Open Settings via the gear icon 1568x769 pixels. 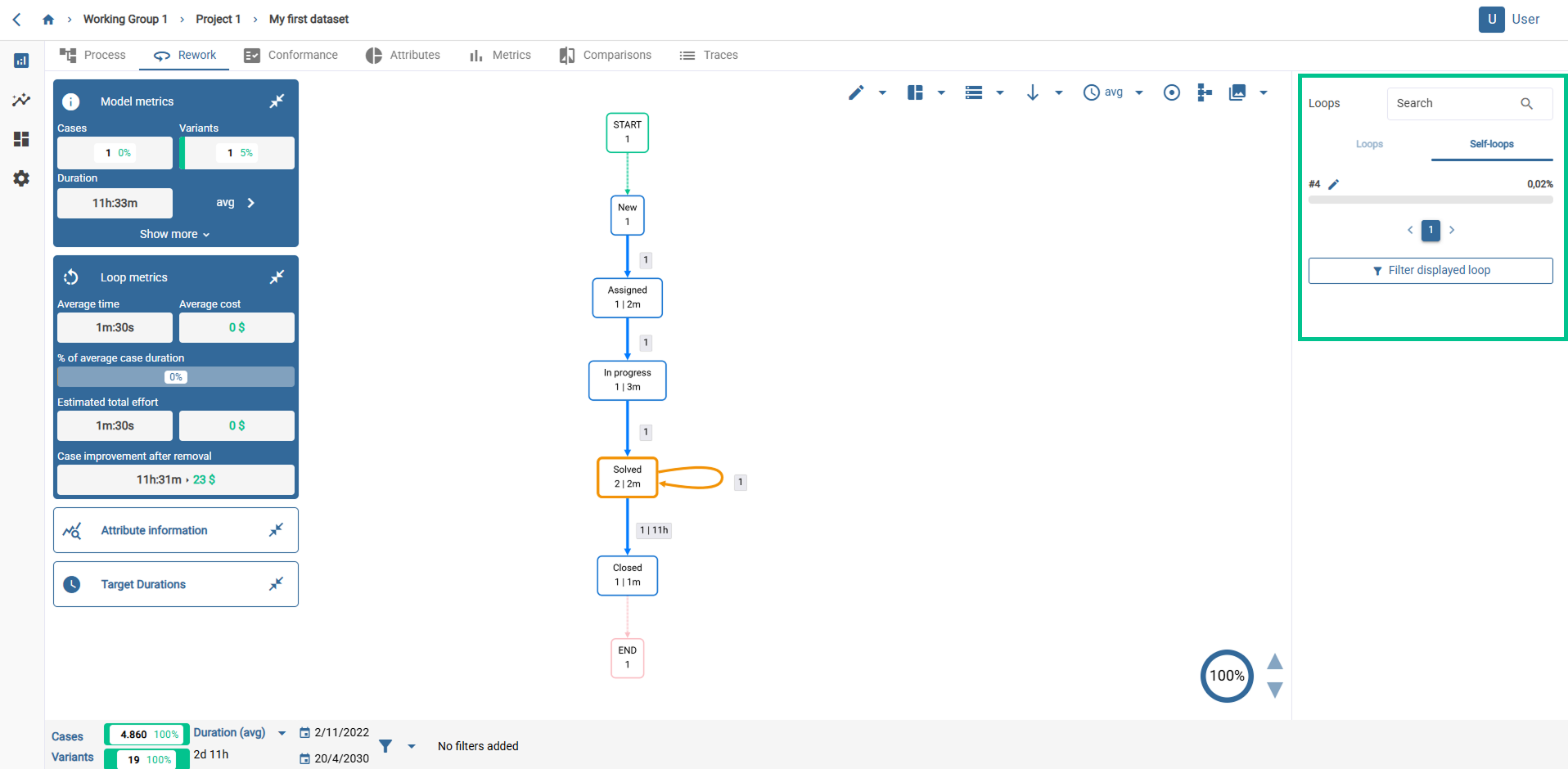[x=21, y=178]
